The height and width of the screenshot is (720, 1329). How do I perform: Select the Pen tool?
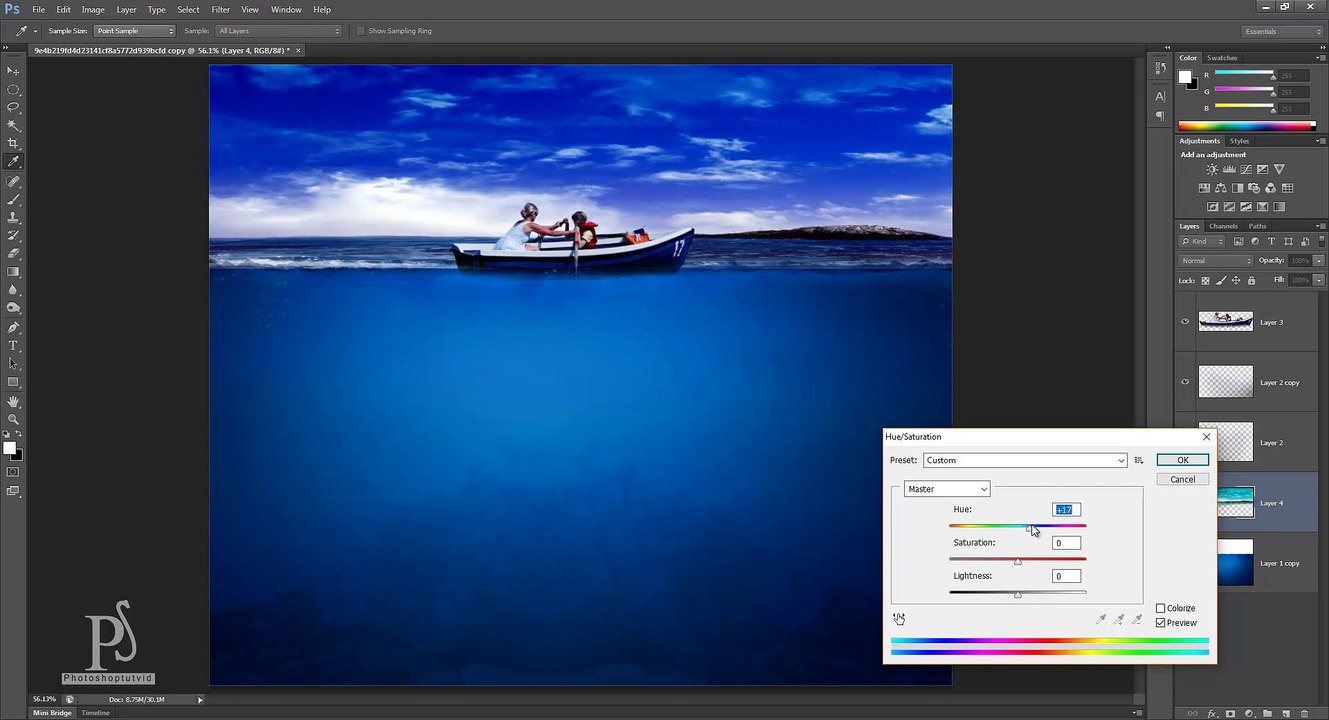pos(13,328)
